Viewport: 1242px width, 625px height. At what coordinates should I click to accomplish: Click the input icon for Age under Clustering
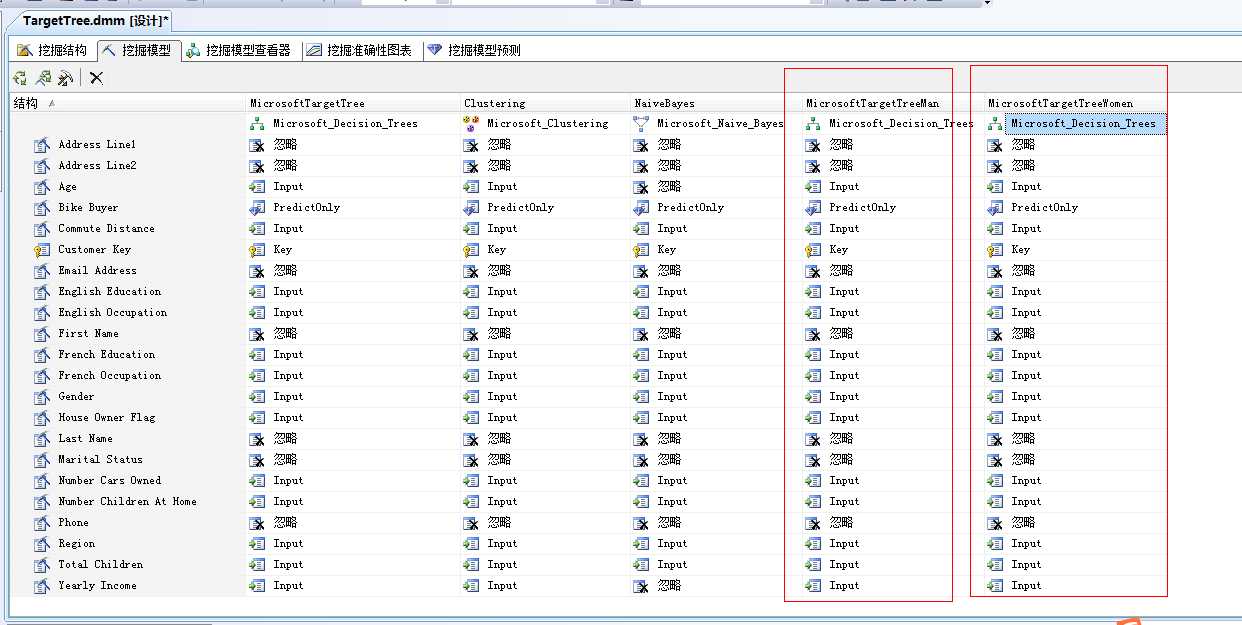pyautogui.click(x=471, y=187)
